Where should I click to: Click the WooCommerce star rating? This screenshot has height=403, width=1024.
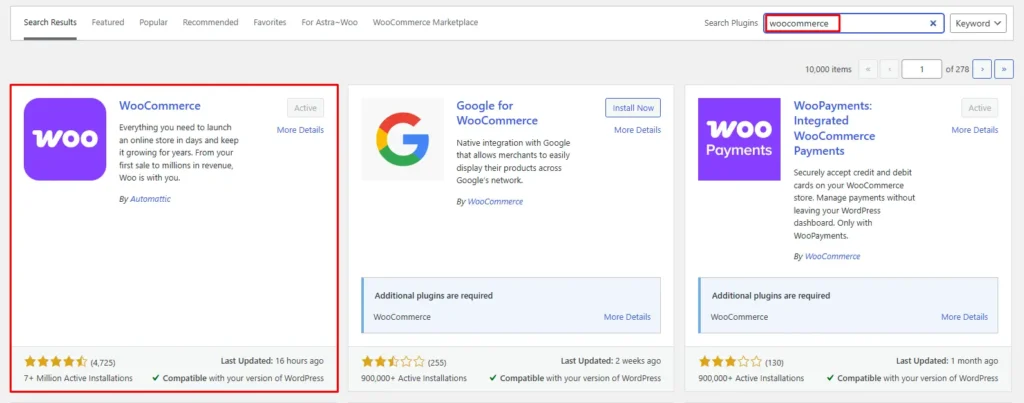coord(56,362)
